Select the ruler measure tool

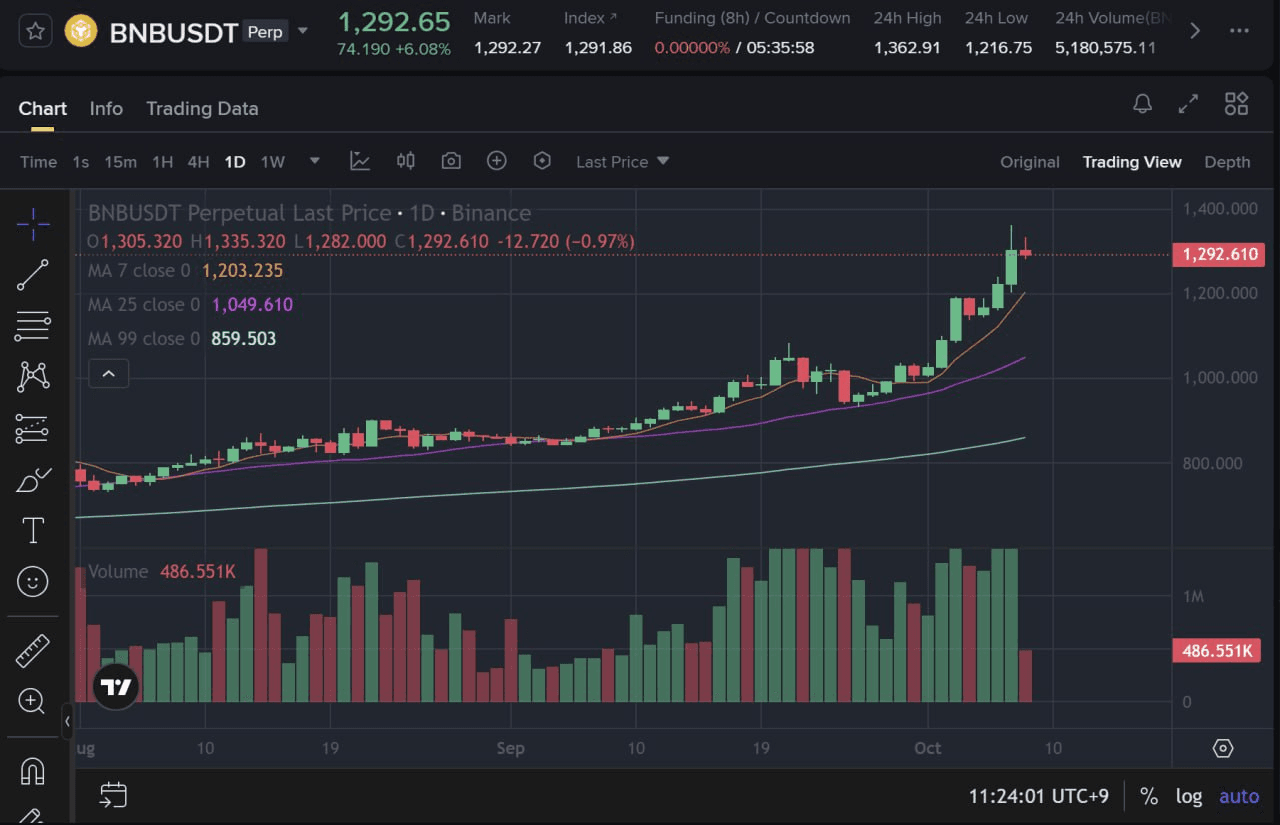coord(33,650)
